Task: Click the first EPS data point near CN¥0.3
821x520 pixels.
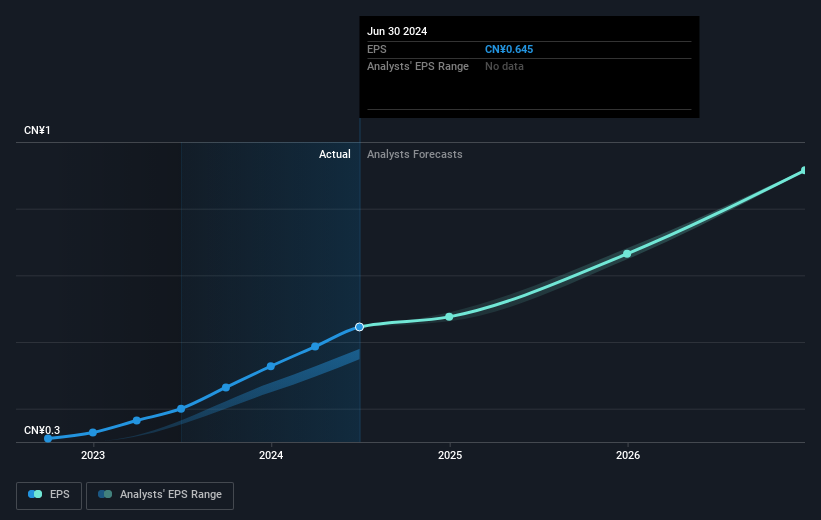Action: pyautogui.click(x=48, y=439)
